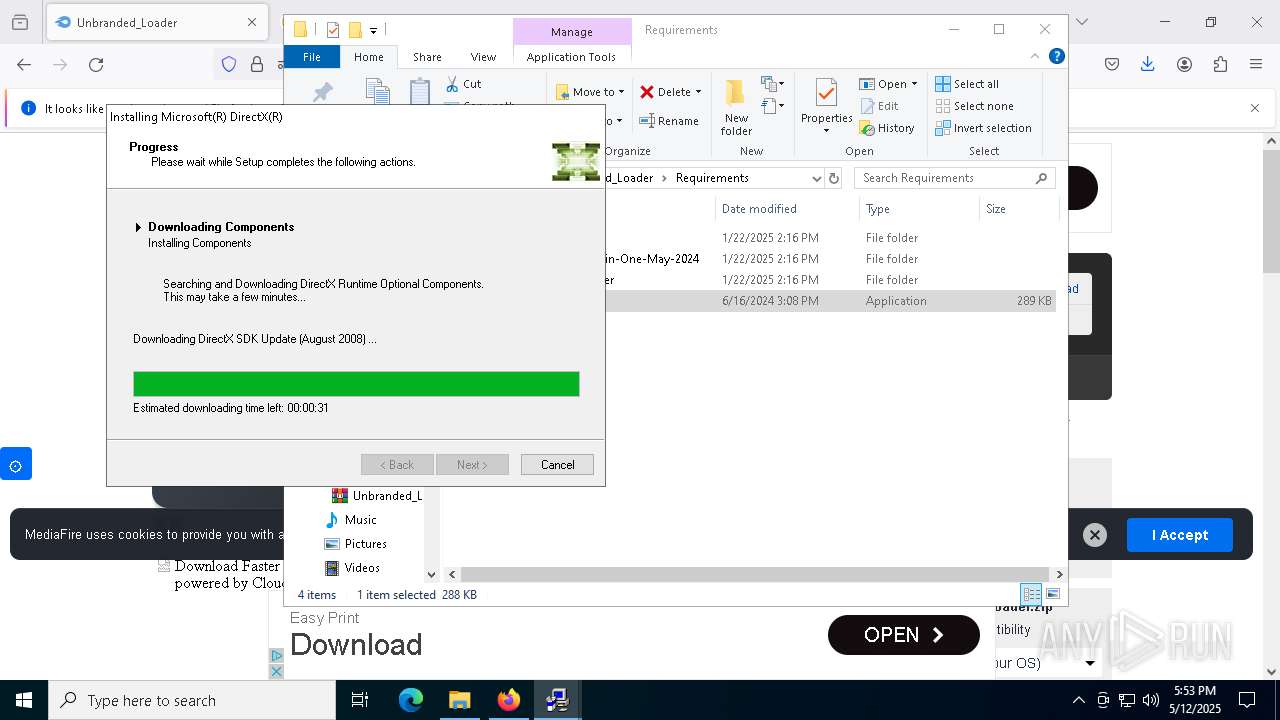The width and height of the screenshot is (1280, 720).
Task: Switch to the Home ribbon tab
Action: click(x=368, y=57)
